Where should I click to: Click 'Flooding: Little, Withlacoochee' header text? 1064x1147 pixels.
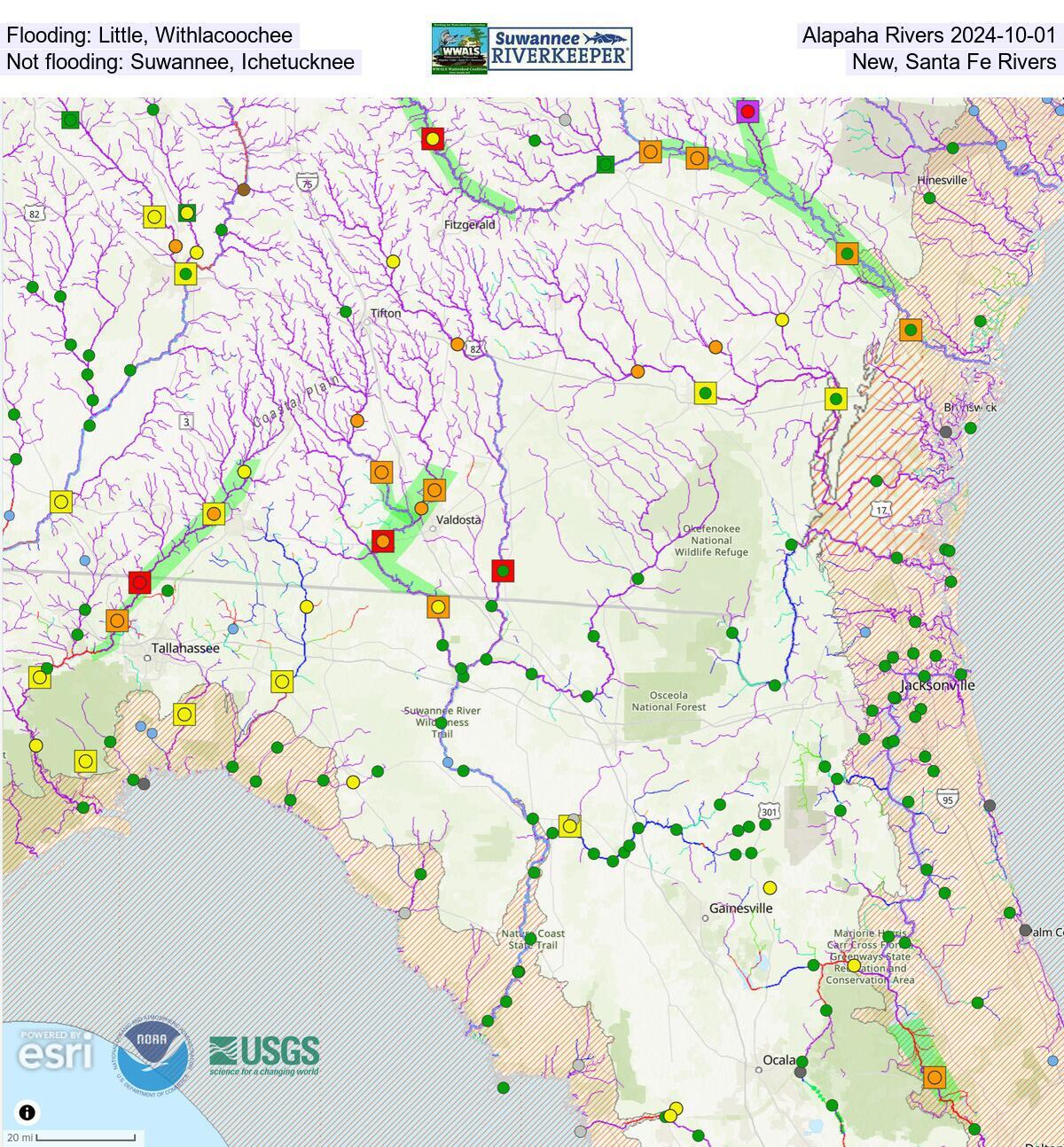coord(150,35)
